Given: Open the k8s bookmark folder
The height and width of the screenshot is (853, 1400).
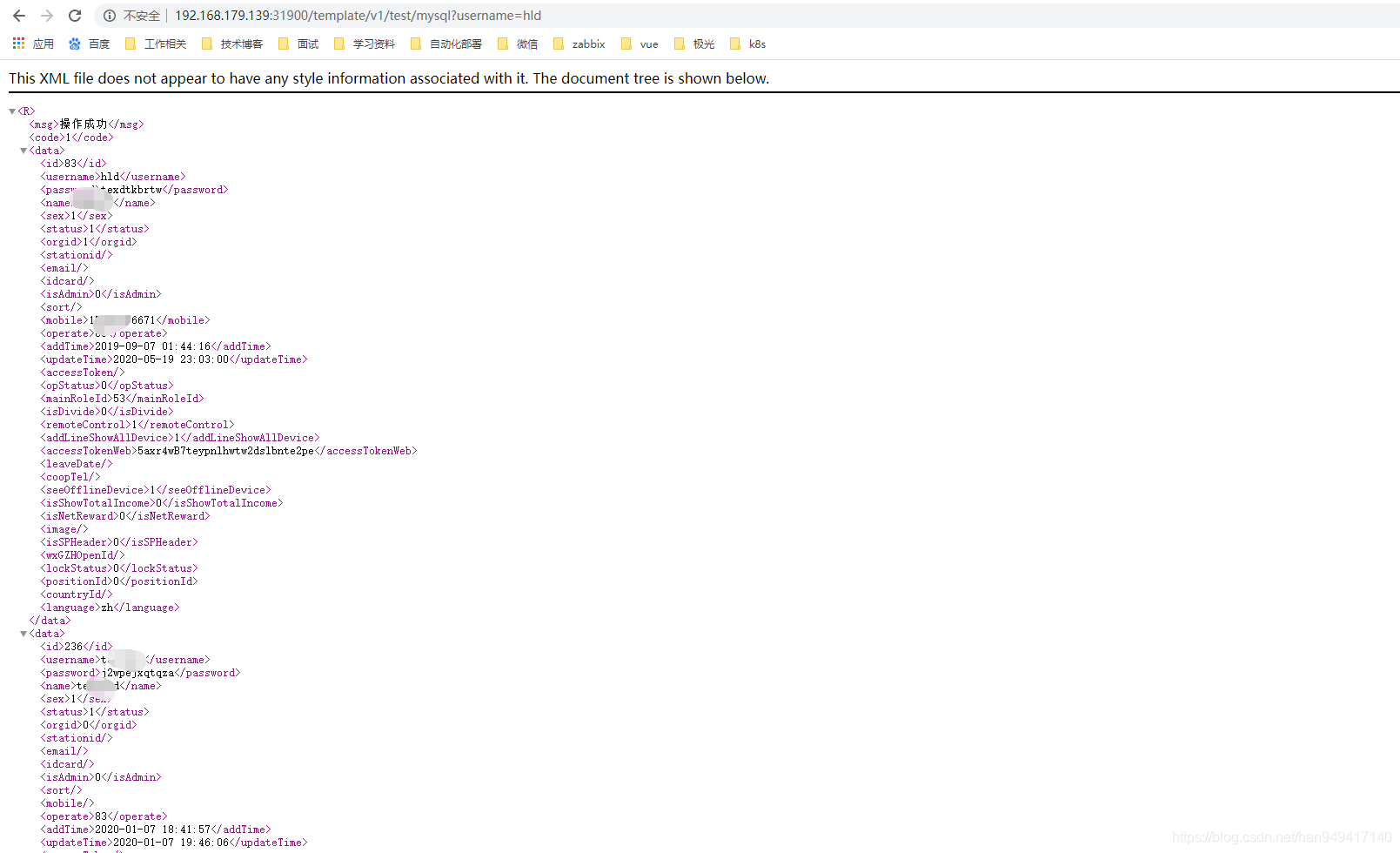Looking at the screenshot, I should click(x=747, y=44).
